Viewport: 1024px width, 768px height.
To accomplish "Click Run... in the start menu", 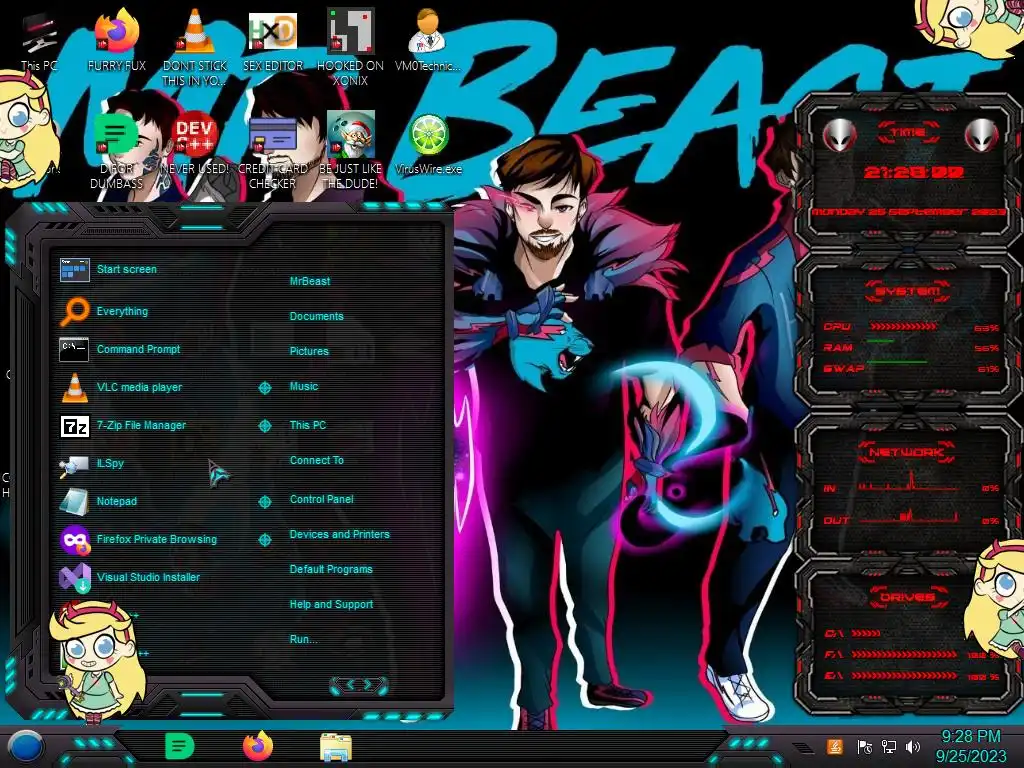I will tap(304, 639).
